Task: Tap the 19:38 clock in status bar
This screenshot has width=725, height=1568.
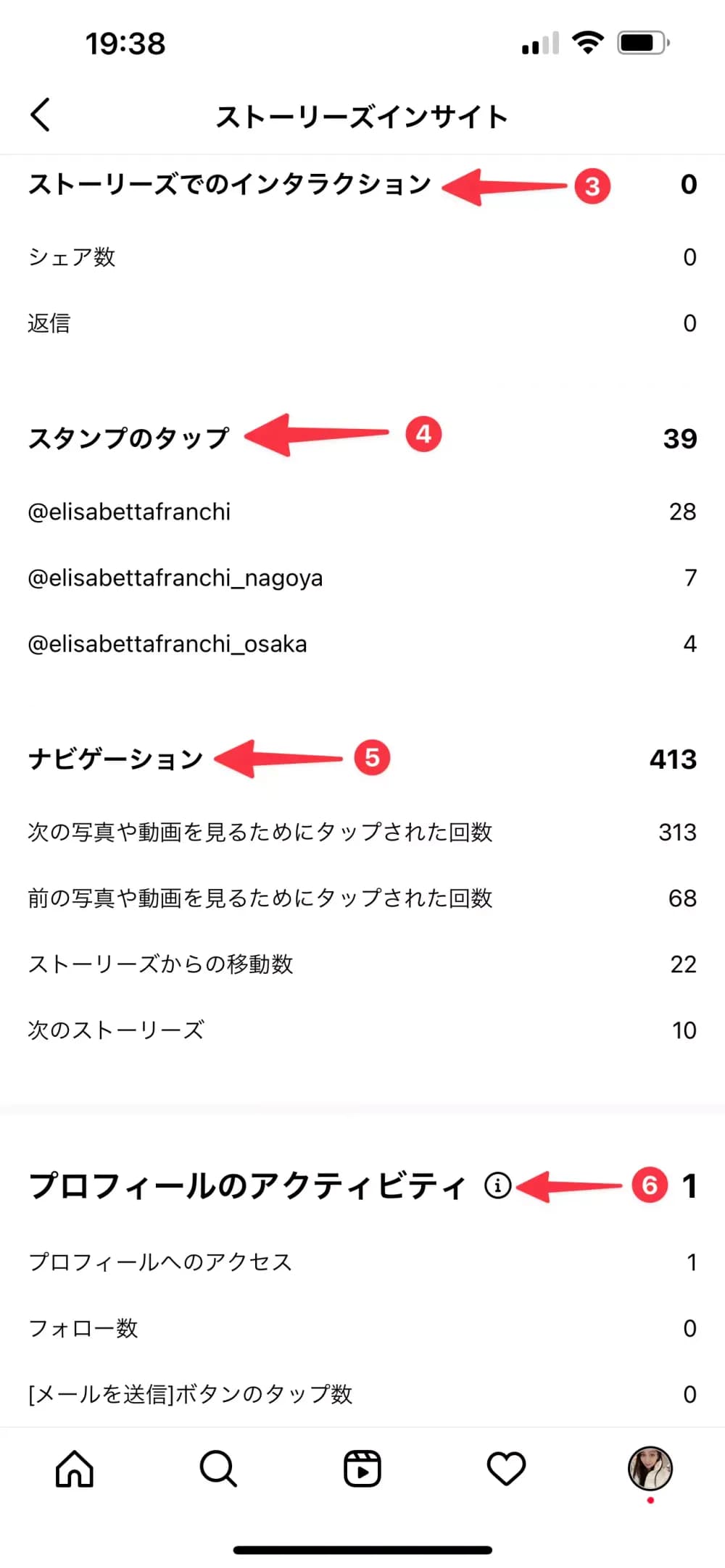Action: coord(125,44)
